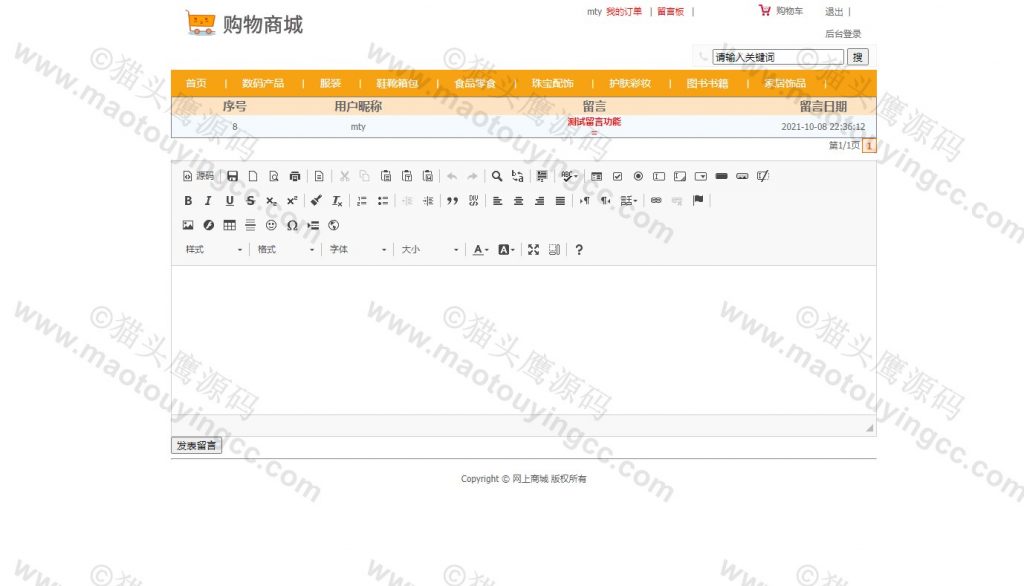Viewport: 1024px width, 586px height.
Task: Insert an Anchor flag
Action: 698,201
